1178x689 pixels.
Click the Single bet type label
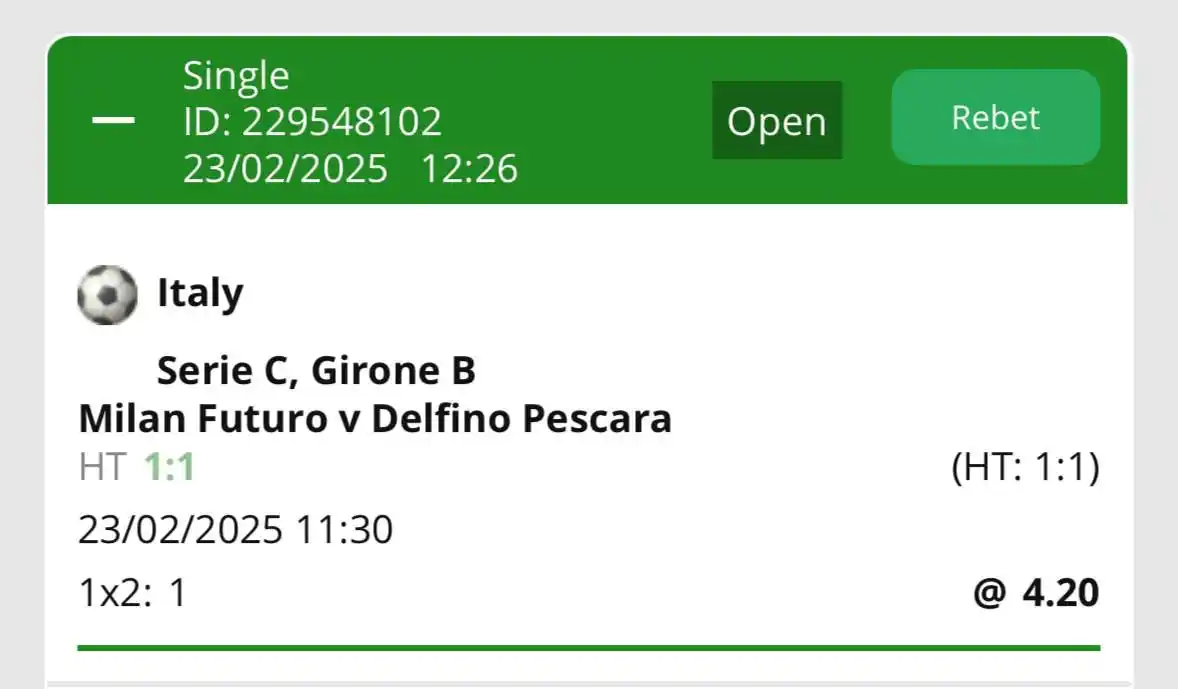236,74
